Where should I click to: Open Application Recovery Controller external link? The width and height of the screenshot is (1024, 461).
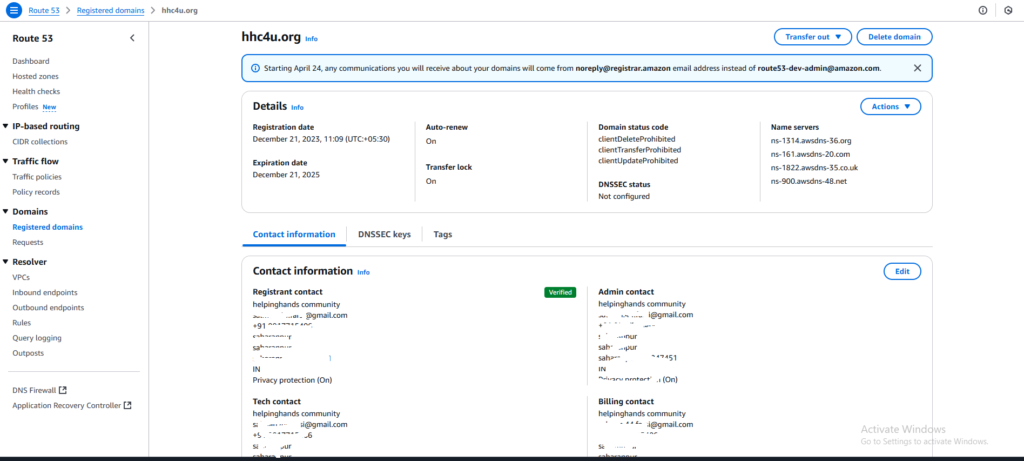(72, 405)
